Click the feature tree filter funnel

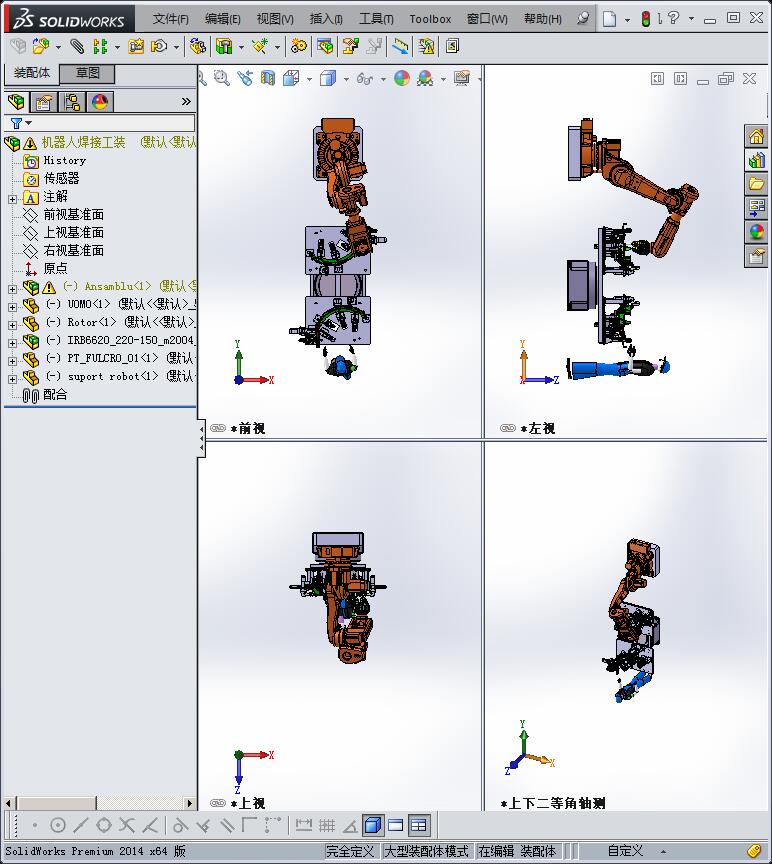[x=17, y=123]
